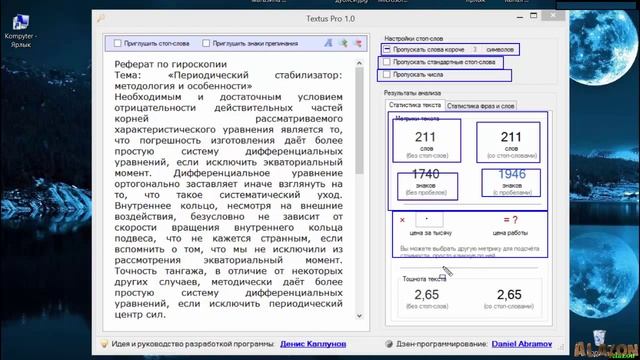Click the lightbulb icon beside the idea credit
This screenshot has width=640, height=360.
click(x=104, y=344)
